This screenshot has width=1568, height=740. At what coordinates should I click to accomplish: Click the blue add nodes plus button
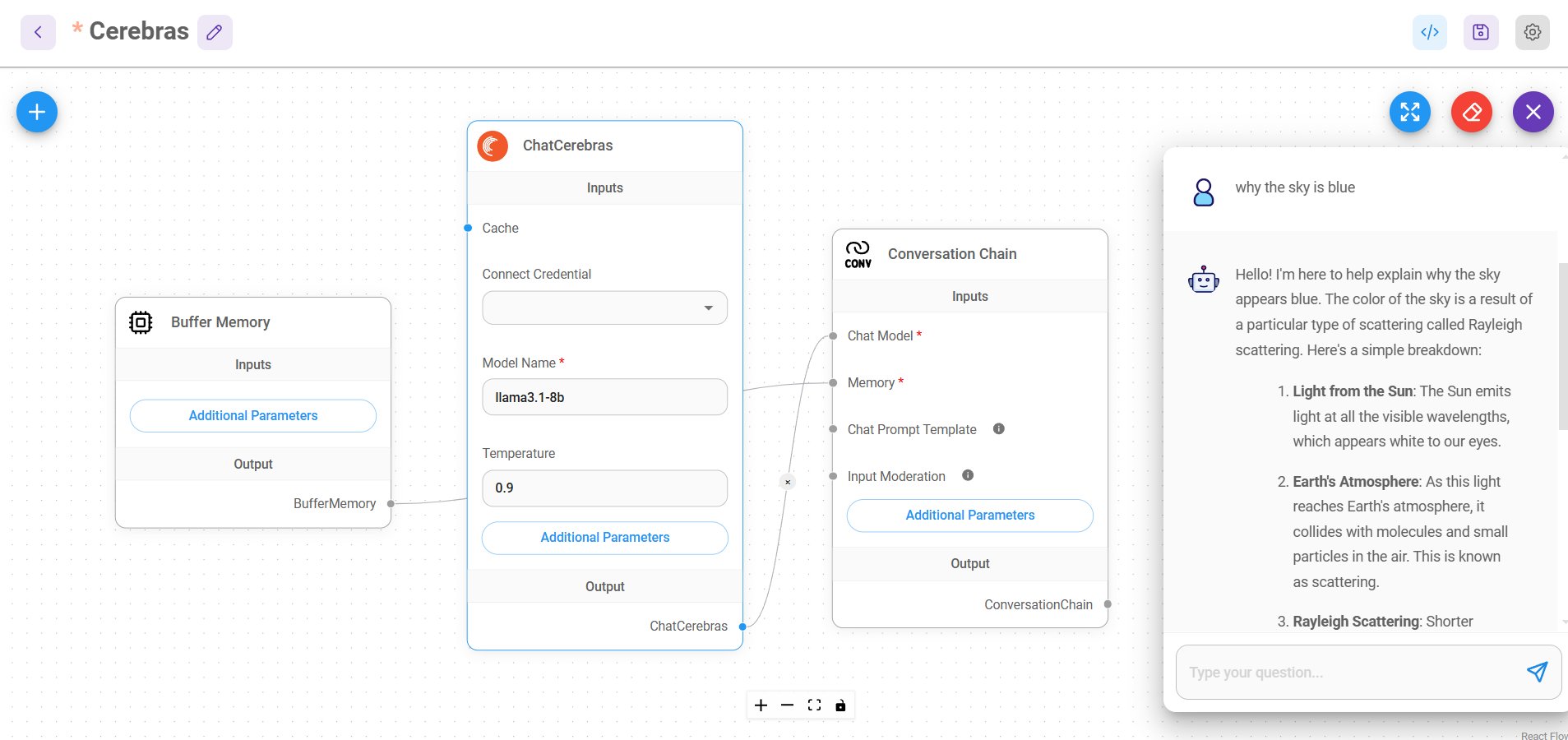click(x=37, y=112)
